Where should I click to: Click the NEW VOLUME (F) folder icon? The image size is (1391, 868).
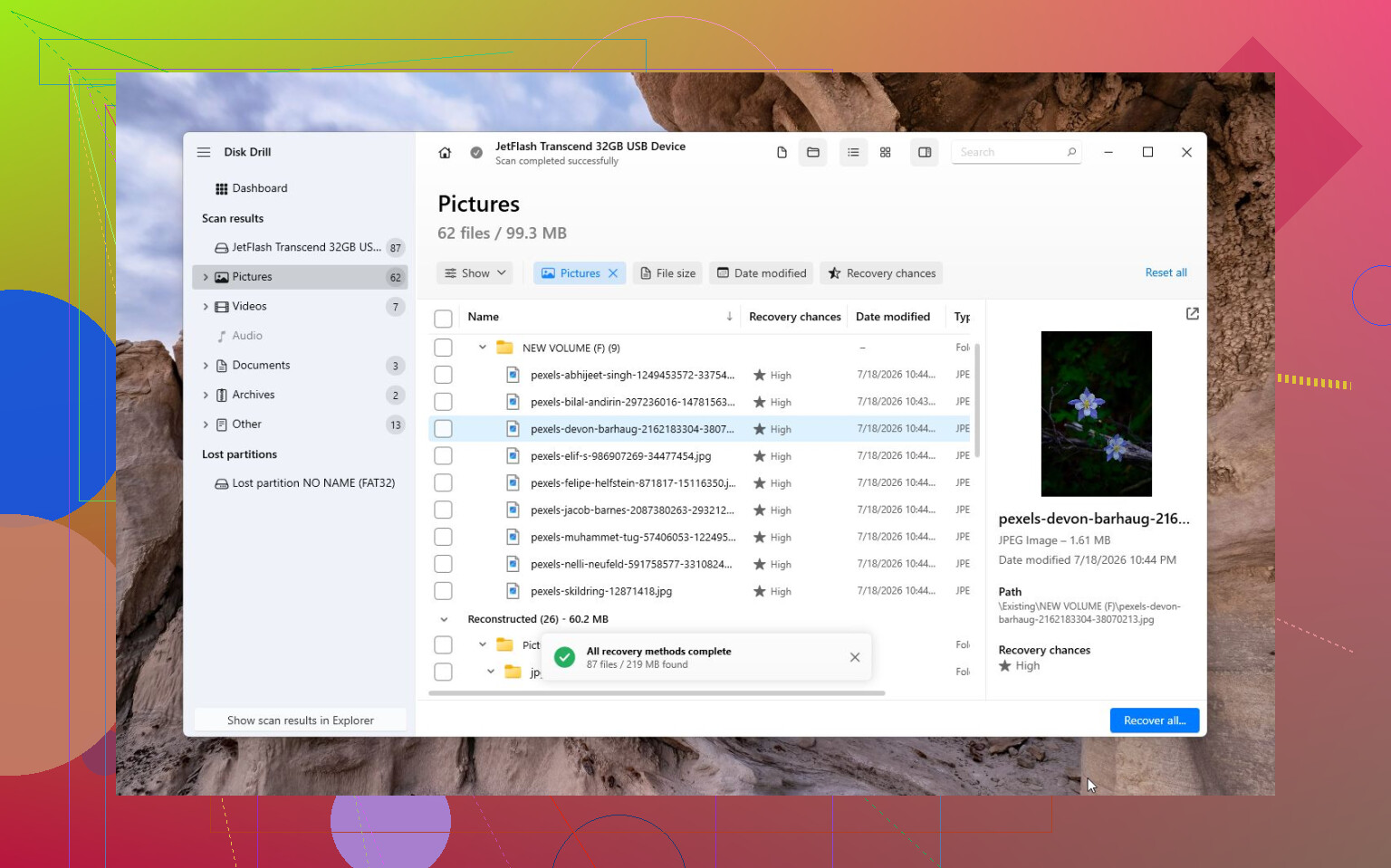pyautogui.click(x=505, y=348)
